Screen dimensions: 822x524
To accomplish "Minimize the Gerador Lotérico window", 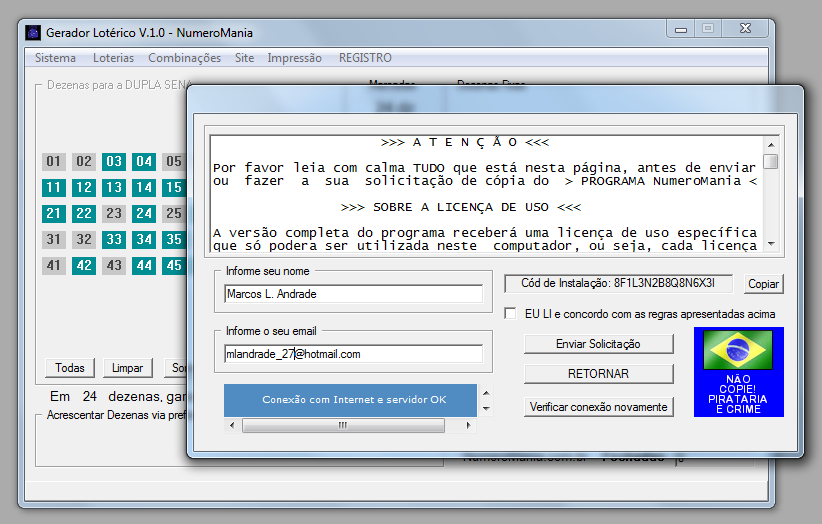I will pyautogui.click(x=681, y=29).
